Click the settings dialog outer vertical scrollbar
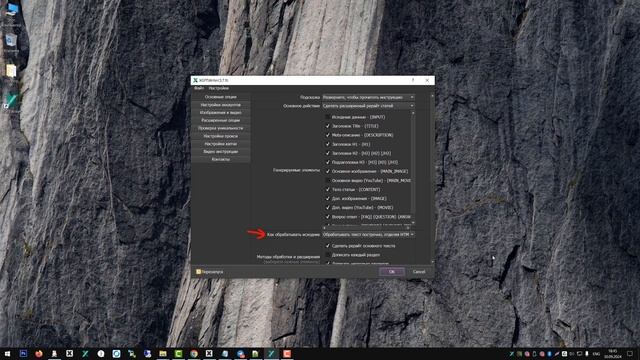640x360 pixels. (x=432, y=179)
